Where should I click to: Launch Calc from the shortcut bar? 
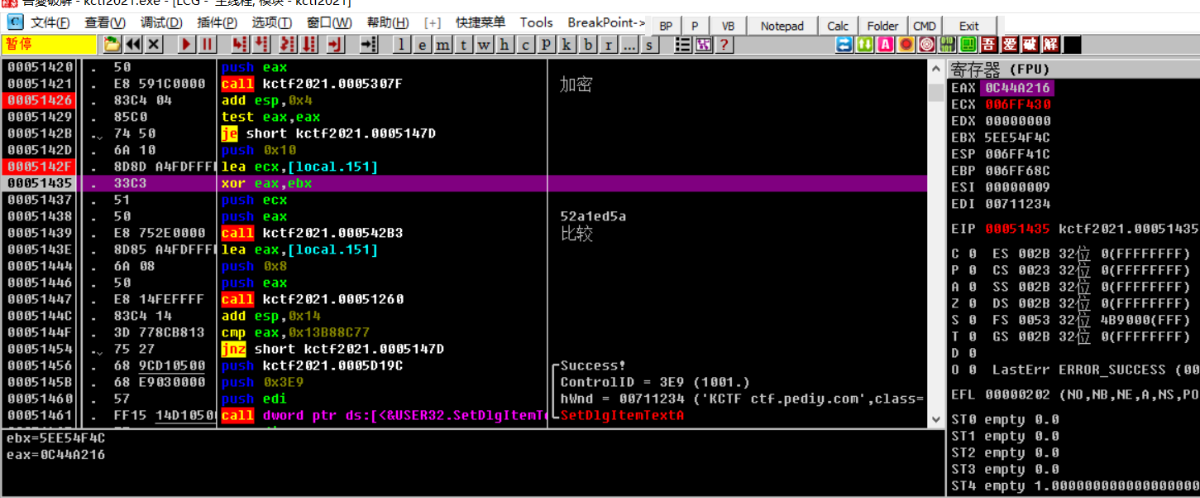point(838,26)
